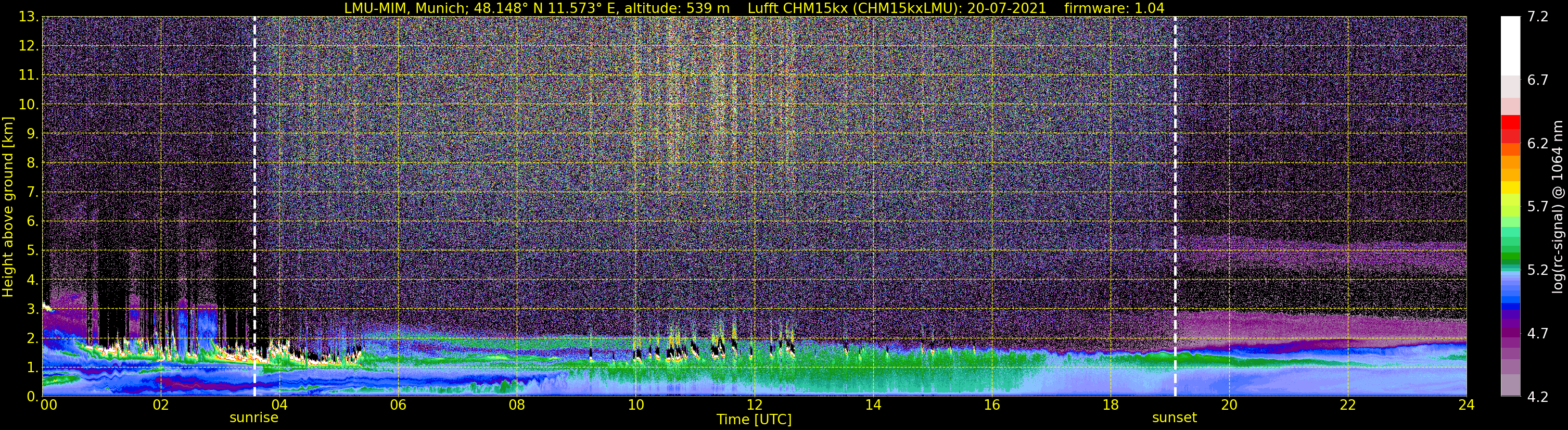This screenshot has width=1568, height=430.
Task: Click the '6.7' colorbar value label
Action: pos(1538,80)
